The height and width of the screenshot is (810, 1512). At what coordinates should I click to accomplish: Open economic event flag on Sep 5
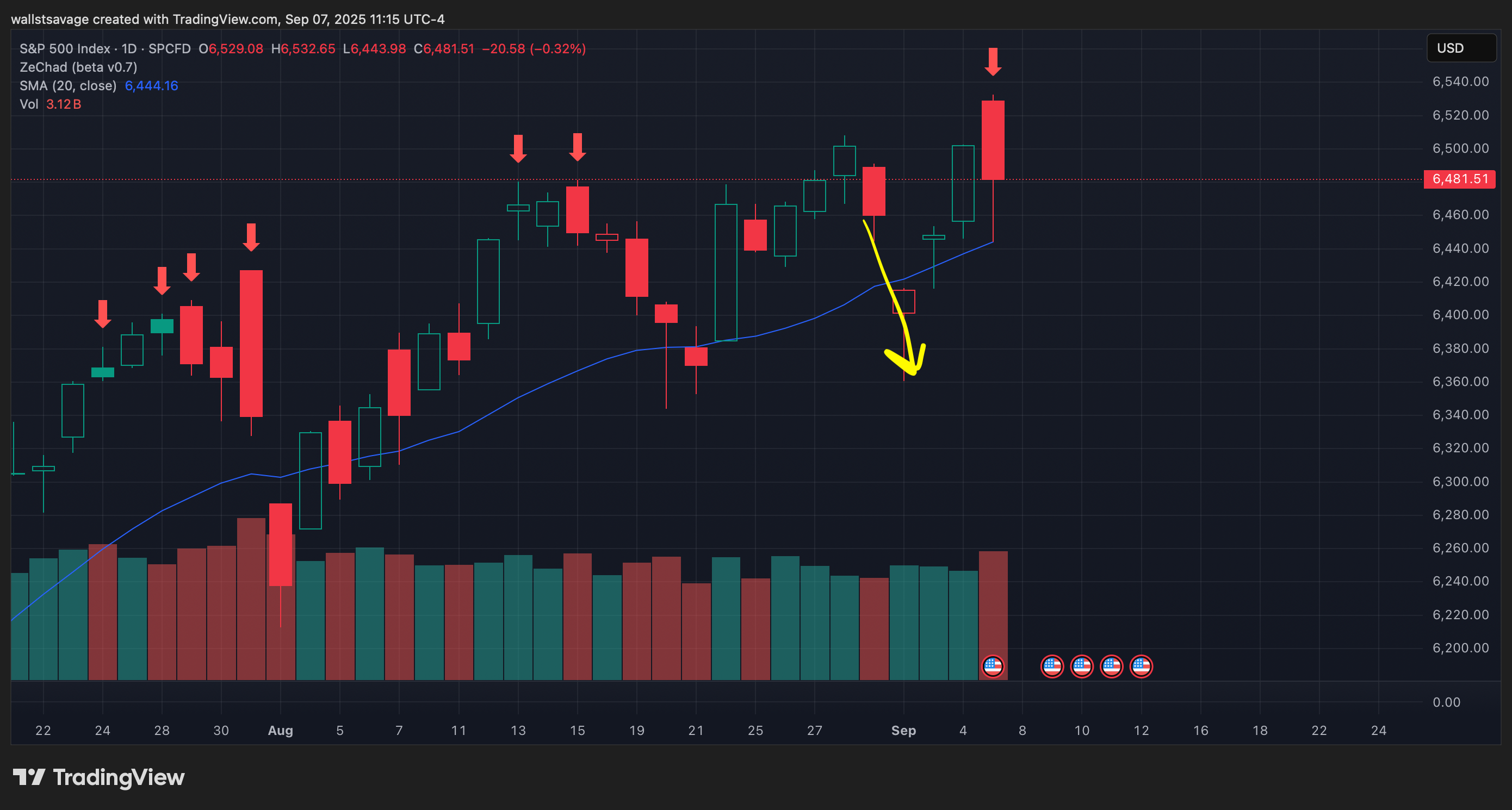pos(993,666)
